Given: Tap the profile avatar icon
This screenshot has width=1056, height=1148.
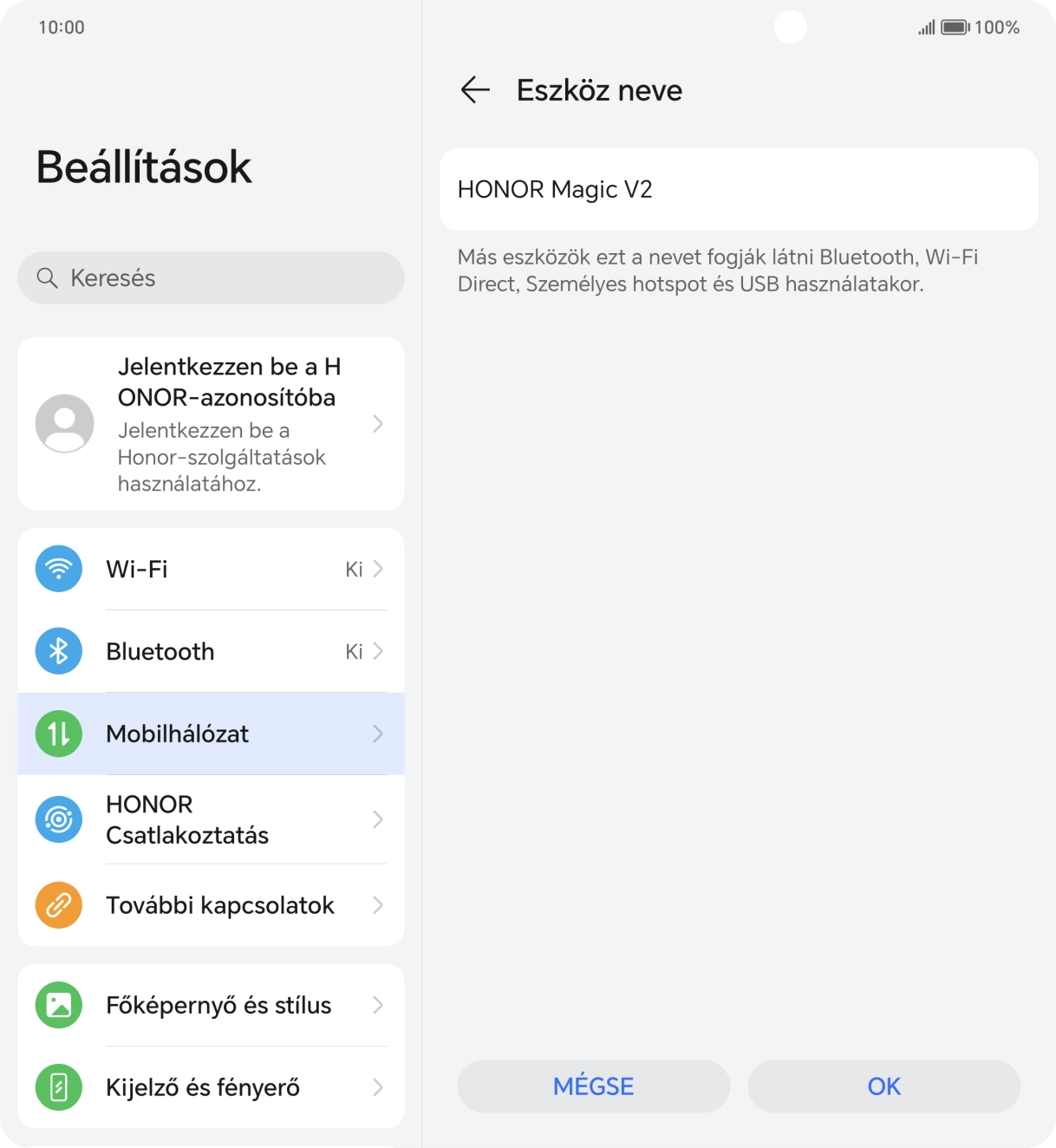Looking at the screenshot, I should click(65, 424).
